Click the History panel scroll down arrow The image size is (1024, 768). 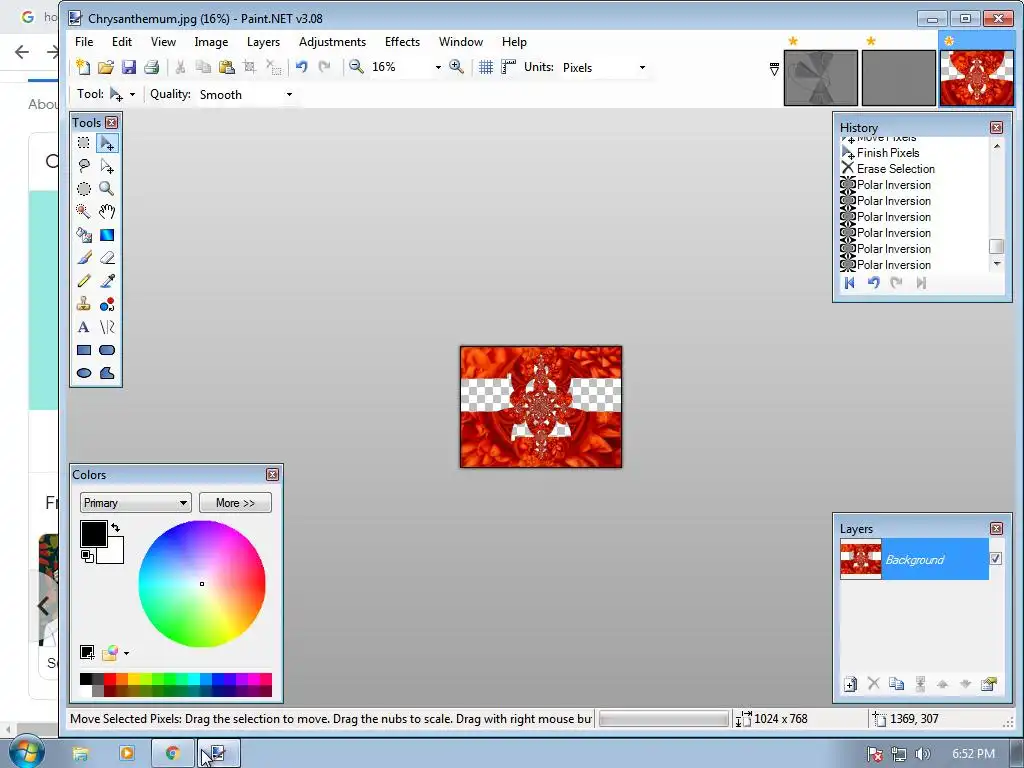pos(997,264)
